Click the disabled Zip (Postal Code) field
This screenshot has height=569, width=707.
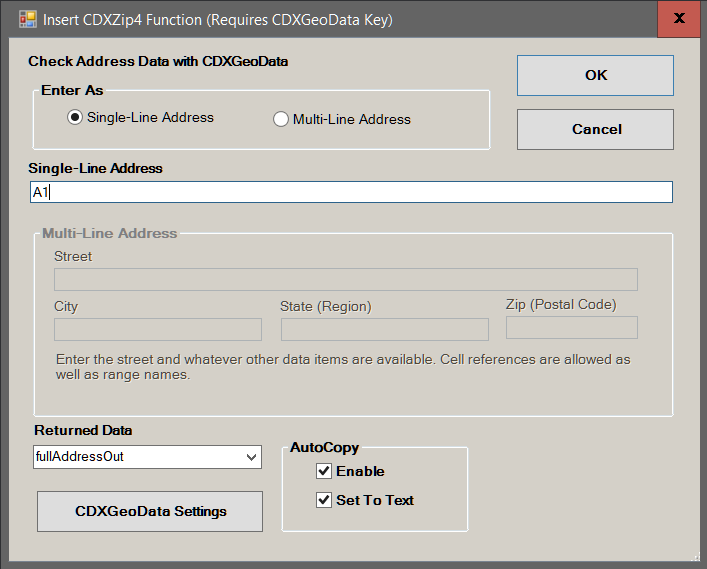coord(572,327)
